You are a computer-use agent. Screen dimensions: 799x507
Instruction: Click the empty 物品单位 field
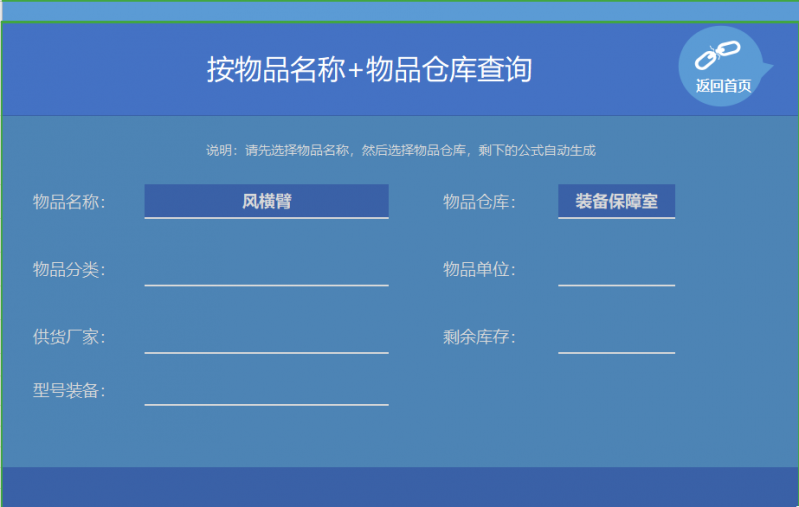point(616,270)
